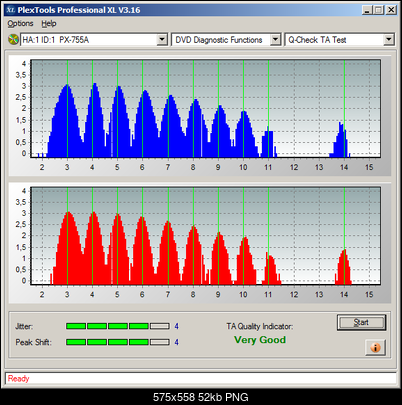
Task: Open the Options menu
Action: coord(20,24)
